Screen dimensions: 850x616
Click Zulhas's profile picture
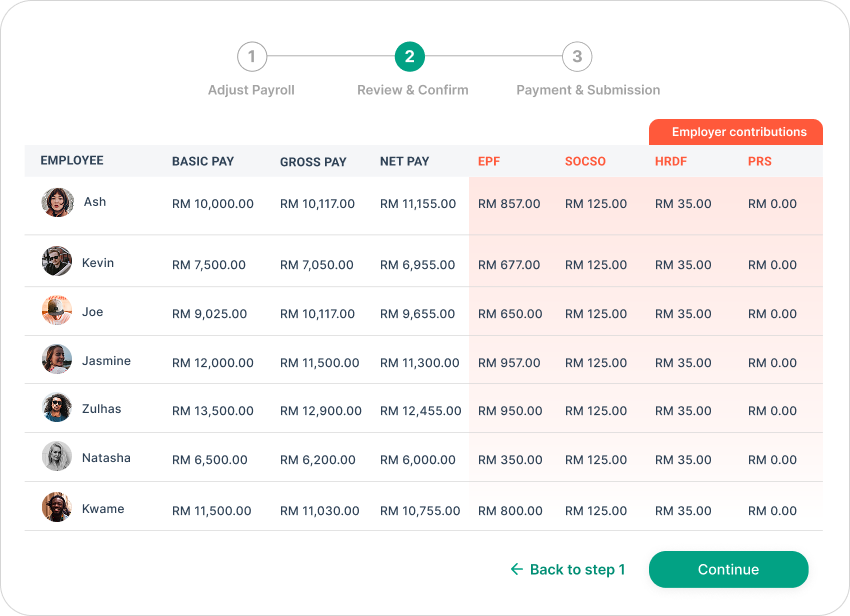point(57,408)
